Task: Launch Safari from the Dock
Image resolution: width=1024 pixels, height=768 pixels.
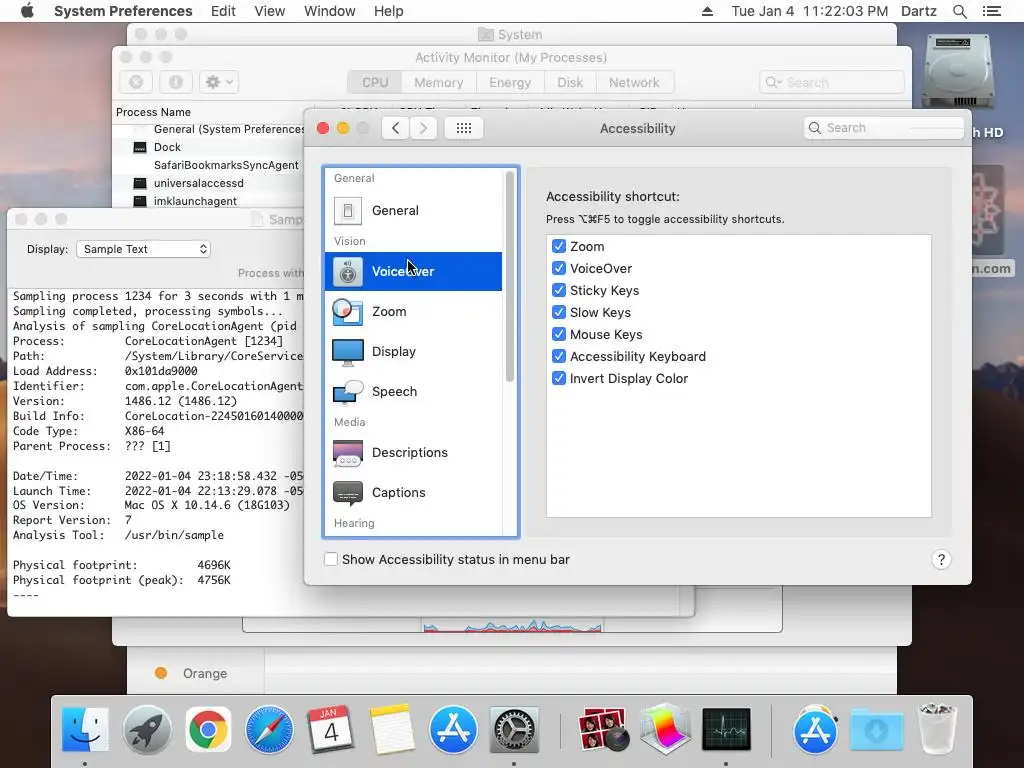Action: click(269, 729)
